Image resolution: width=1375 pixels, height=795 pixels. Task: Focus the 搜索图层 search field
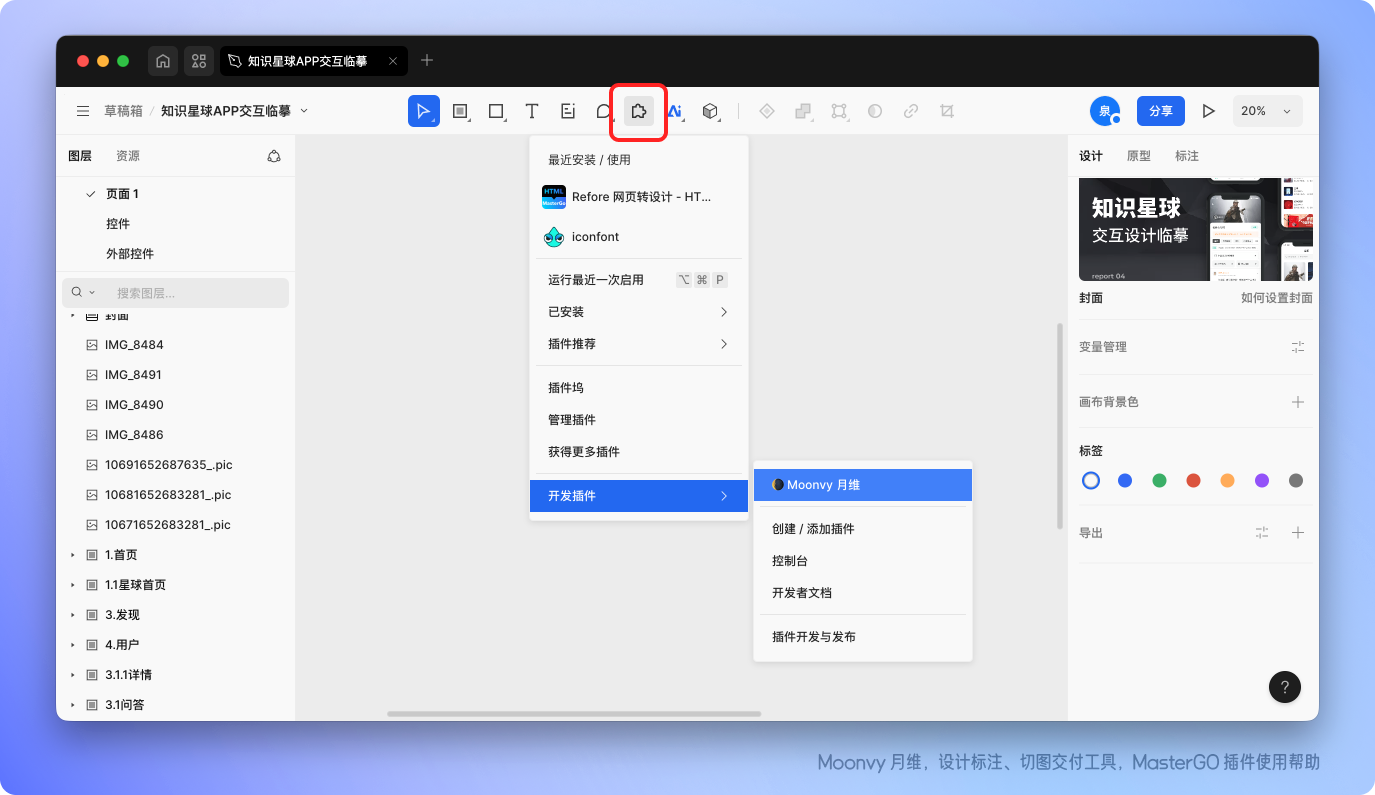click(176, 293)
